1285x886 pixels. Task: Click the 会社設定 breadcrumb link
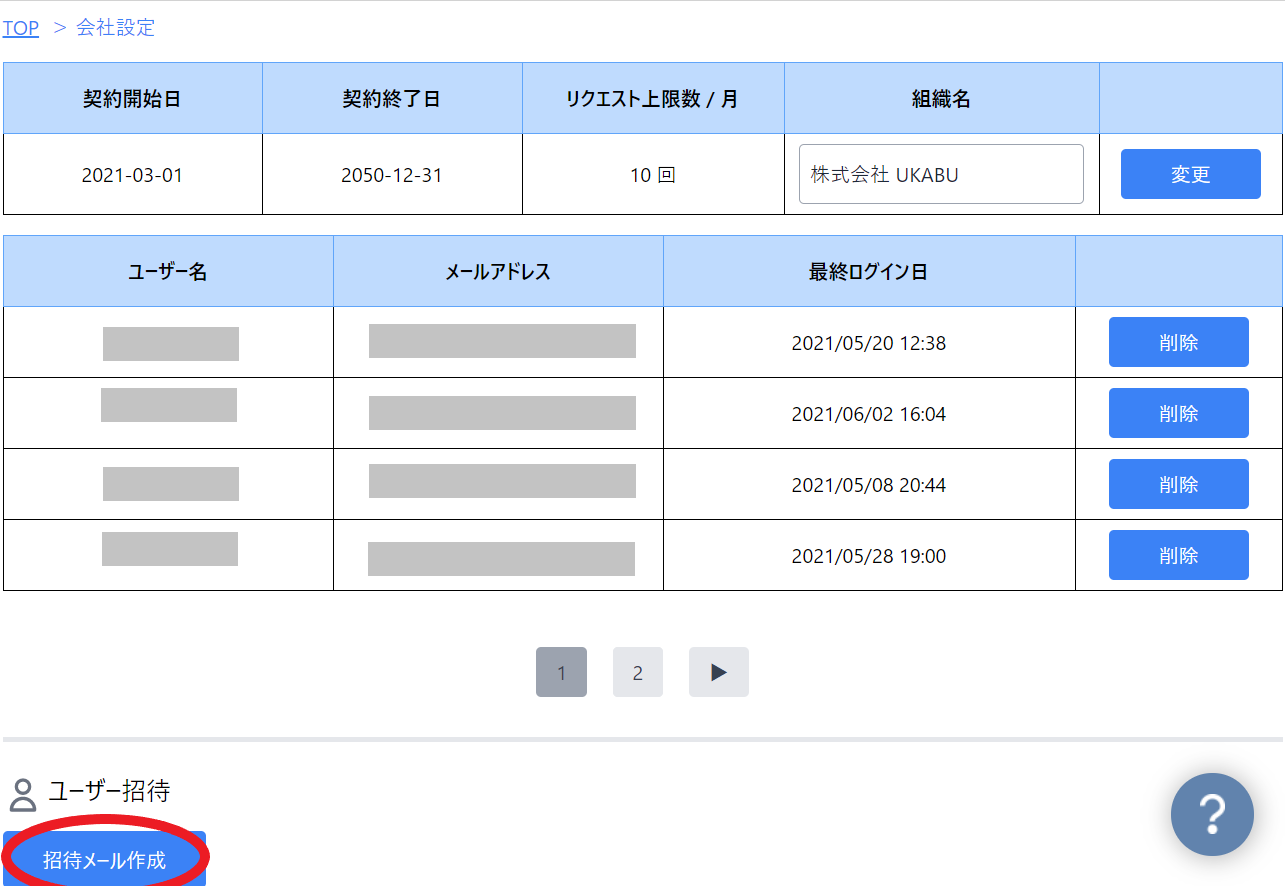113,27
